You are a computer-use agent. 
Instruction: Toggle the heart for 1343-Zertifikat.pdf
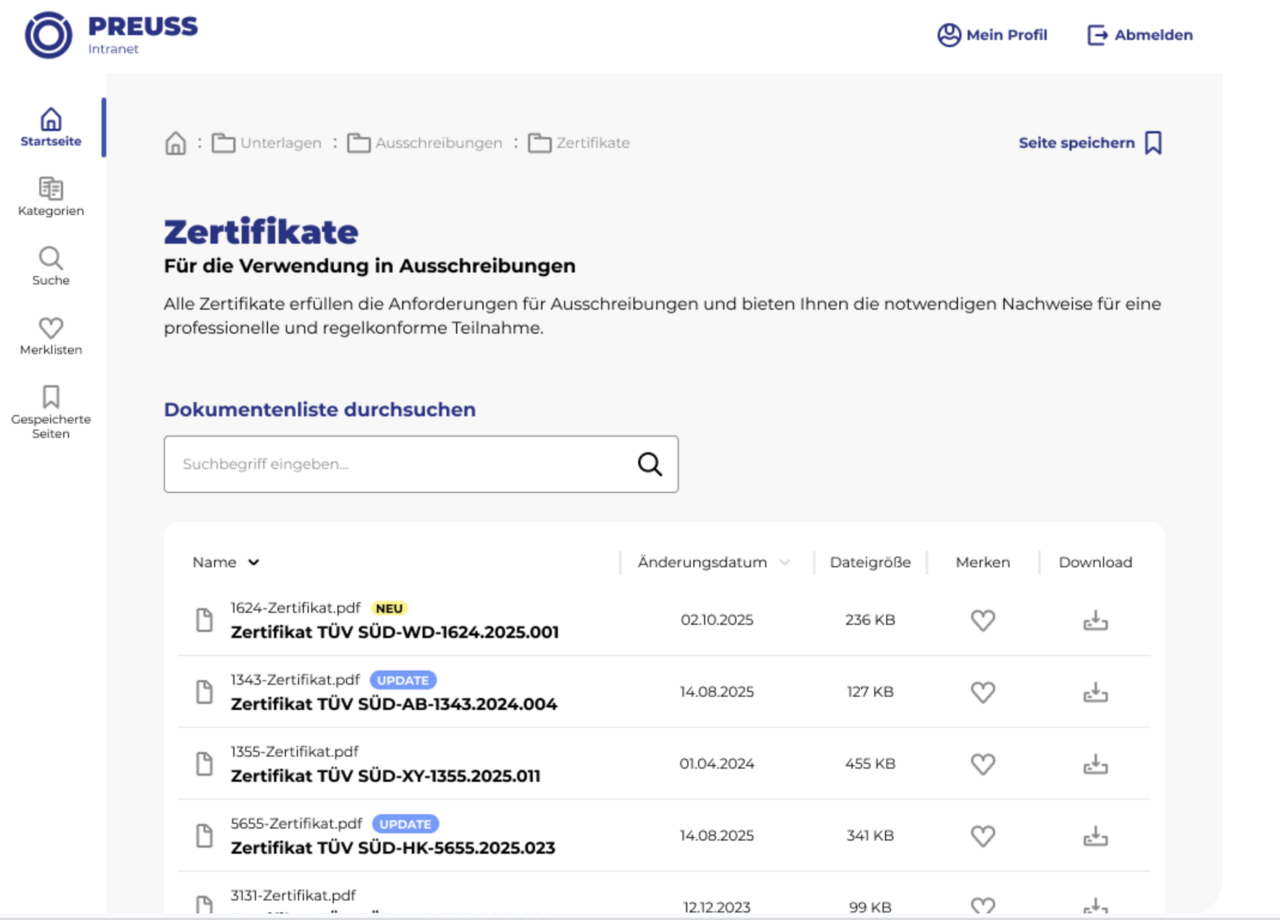click(983, 692)
